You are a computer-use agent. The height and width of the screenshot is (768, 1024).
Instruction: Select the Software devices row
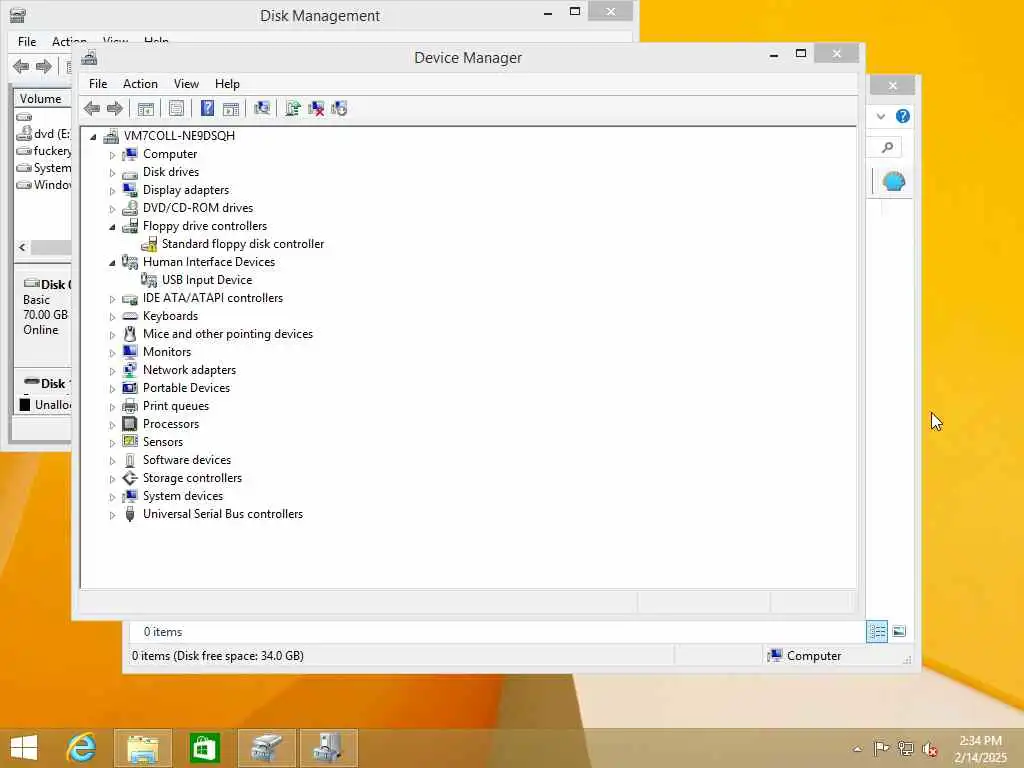coord(187,460)
